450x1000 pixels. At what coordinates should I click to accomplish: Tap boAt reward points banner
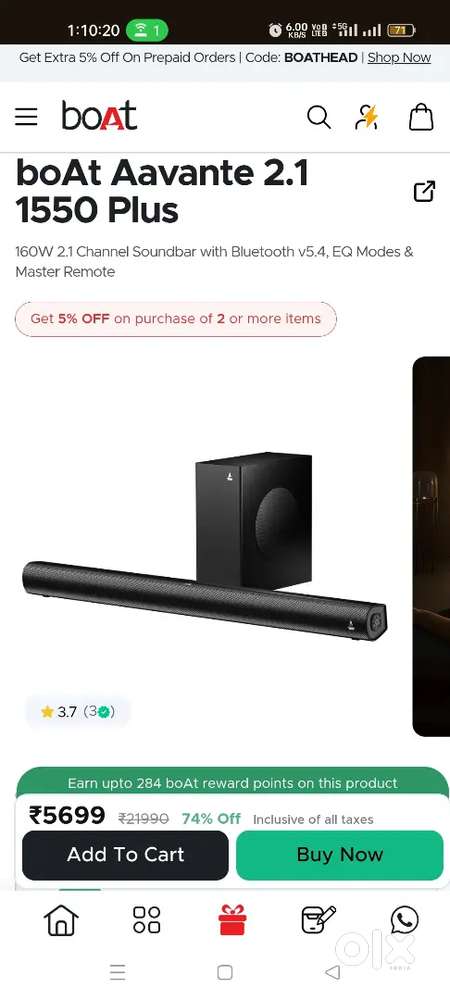[233, 782]
